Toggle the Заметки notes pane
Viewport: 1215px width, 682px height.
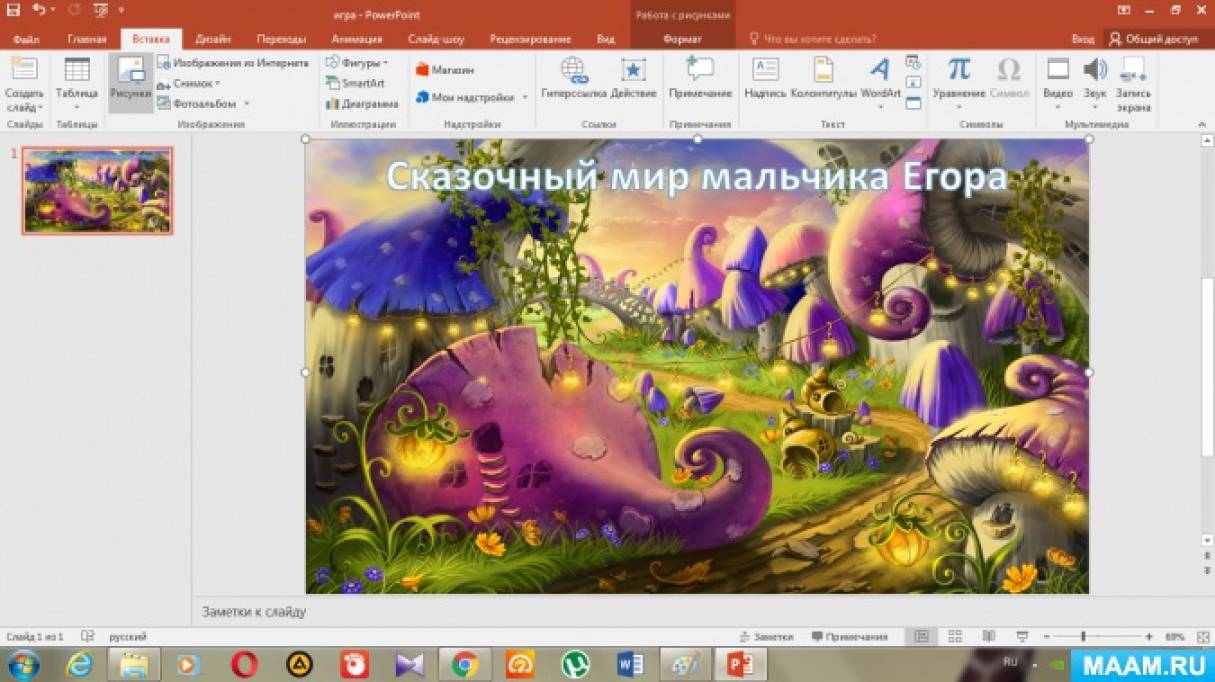click(x=767, y=636)
